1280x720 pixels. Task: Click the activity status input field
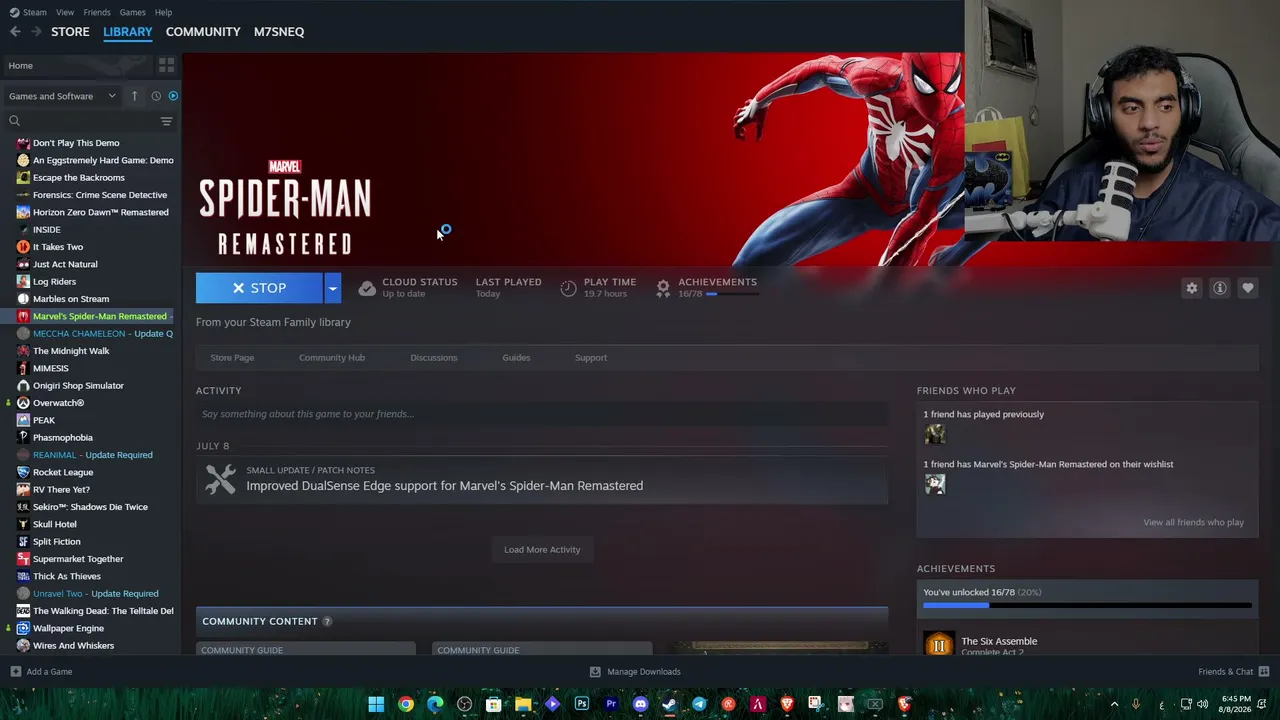click(542, 414)
